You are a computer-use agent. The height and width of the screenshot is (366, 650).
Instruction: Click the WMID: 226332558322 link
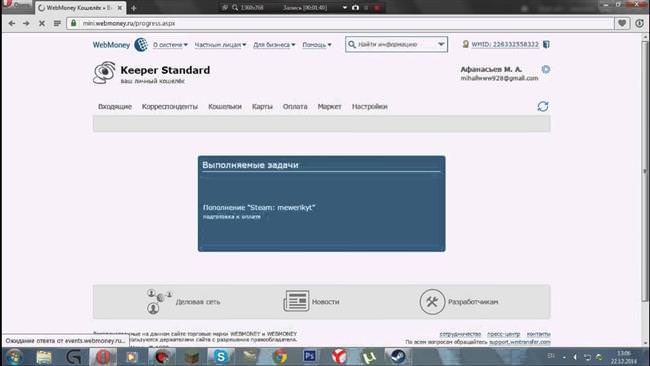(x=505, y=44)
